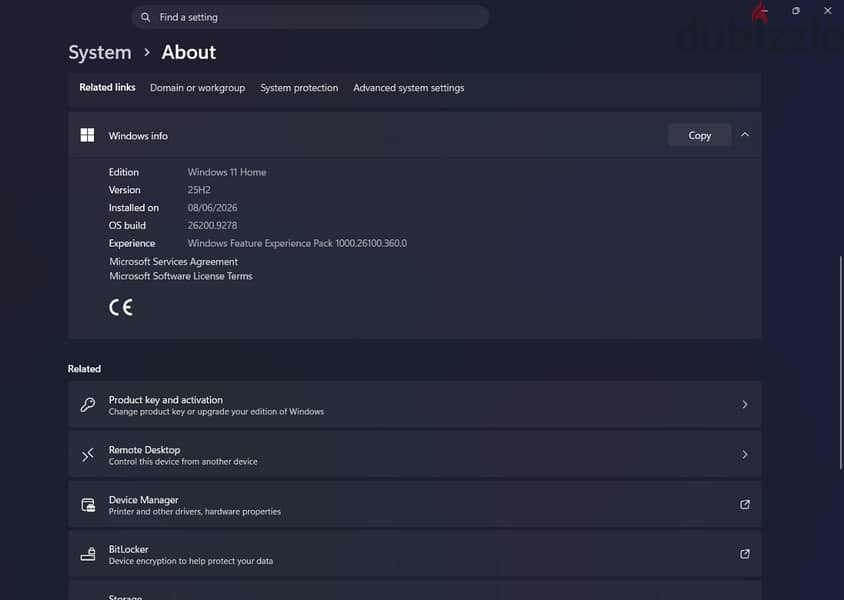Select OS build 26200.9278 value

click(213, 225)
